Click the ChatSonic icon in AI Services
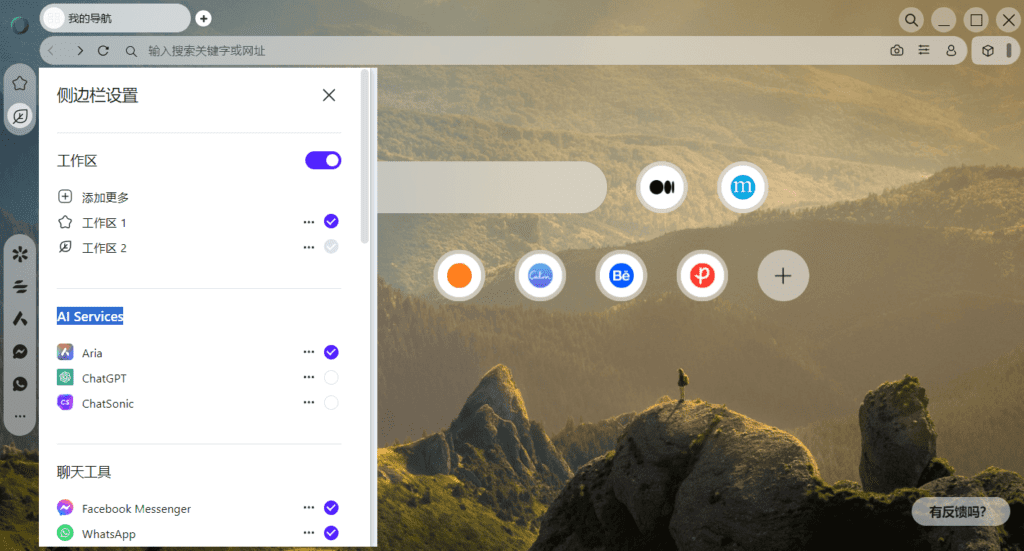This screenshot has height=551, width=1024. pyautogui.click(x=65, y=403)
